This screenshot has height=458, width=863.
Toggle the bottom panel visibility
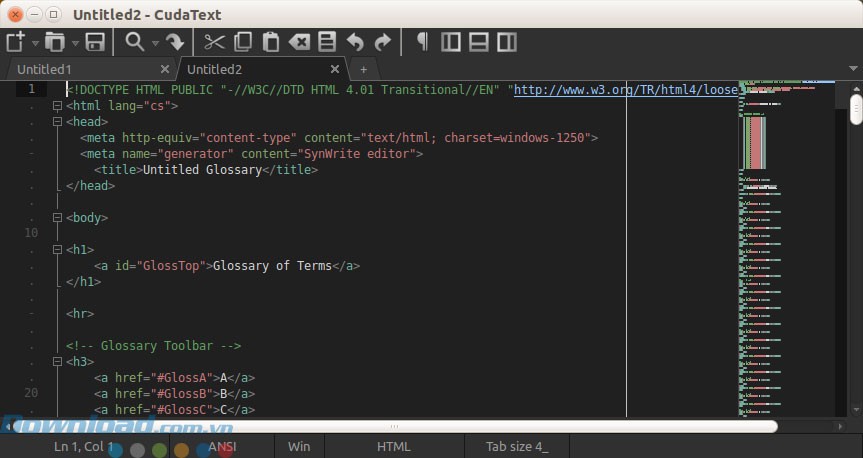[x=479, y=42]
